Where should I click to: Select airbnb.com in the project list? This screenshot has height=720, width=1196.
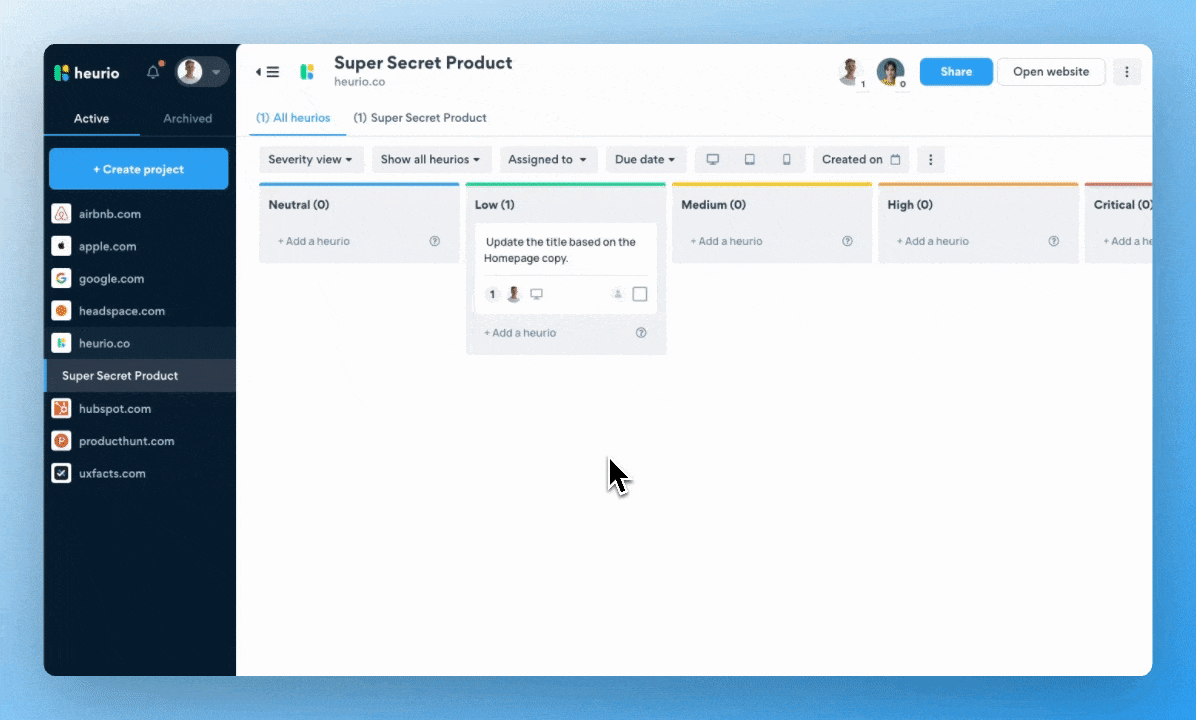point(110,214)
